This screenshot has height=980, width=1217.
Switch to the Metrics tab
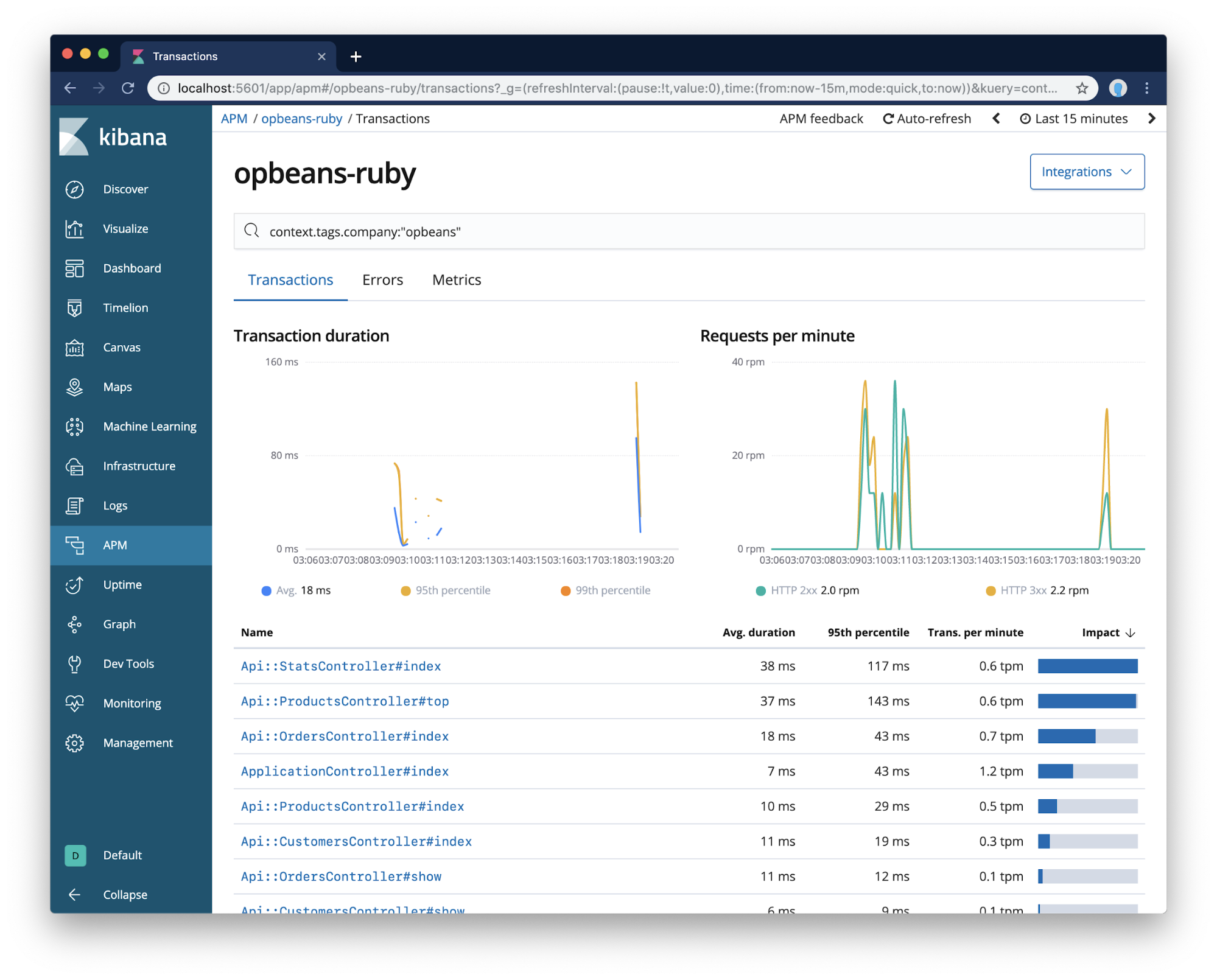456,280
